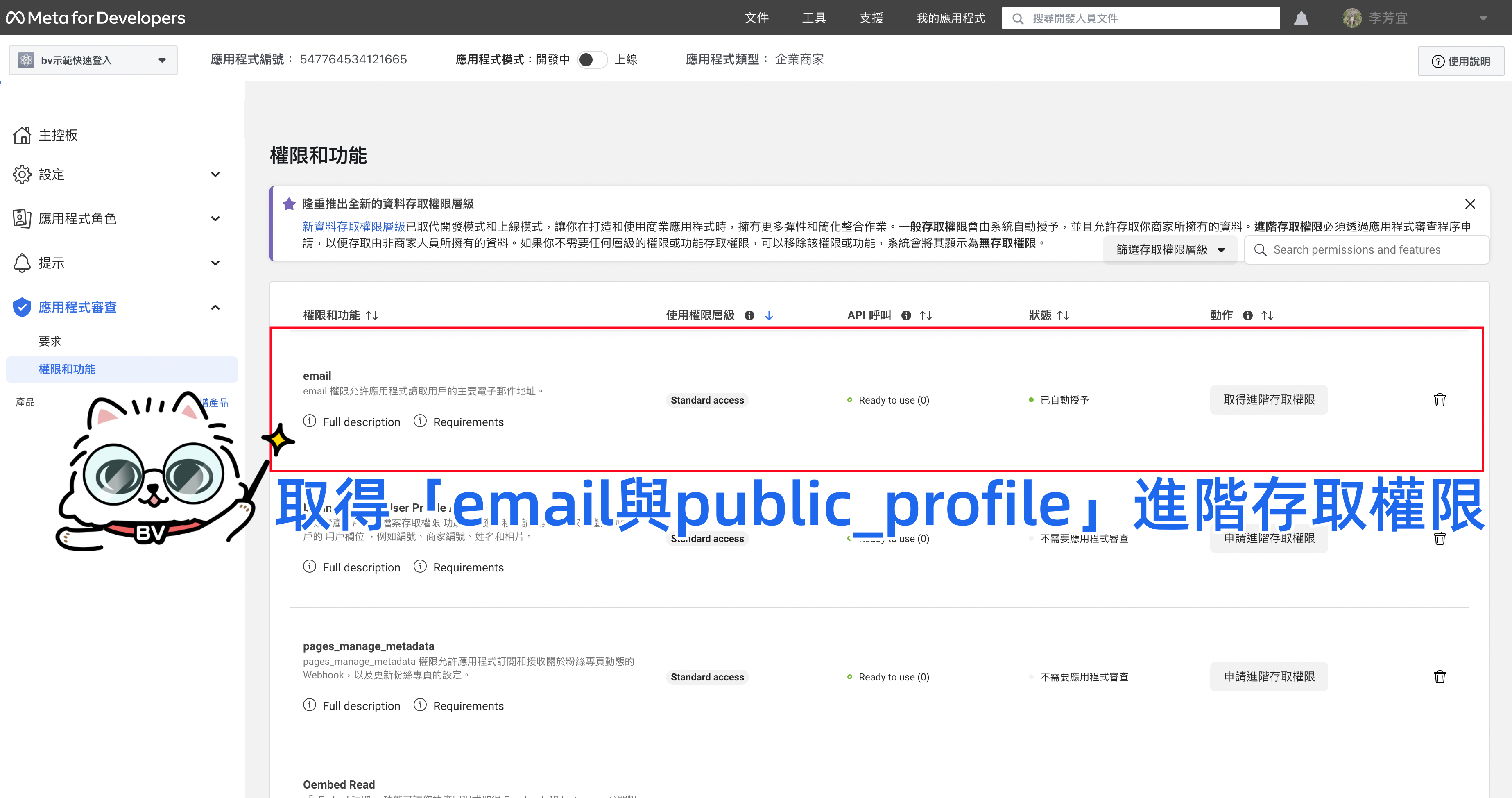The width and height of the screenshot is (1512, 798).
Task: Expand the 應用程式角色 sidebar section
Action: [215, 218]
